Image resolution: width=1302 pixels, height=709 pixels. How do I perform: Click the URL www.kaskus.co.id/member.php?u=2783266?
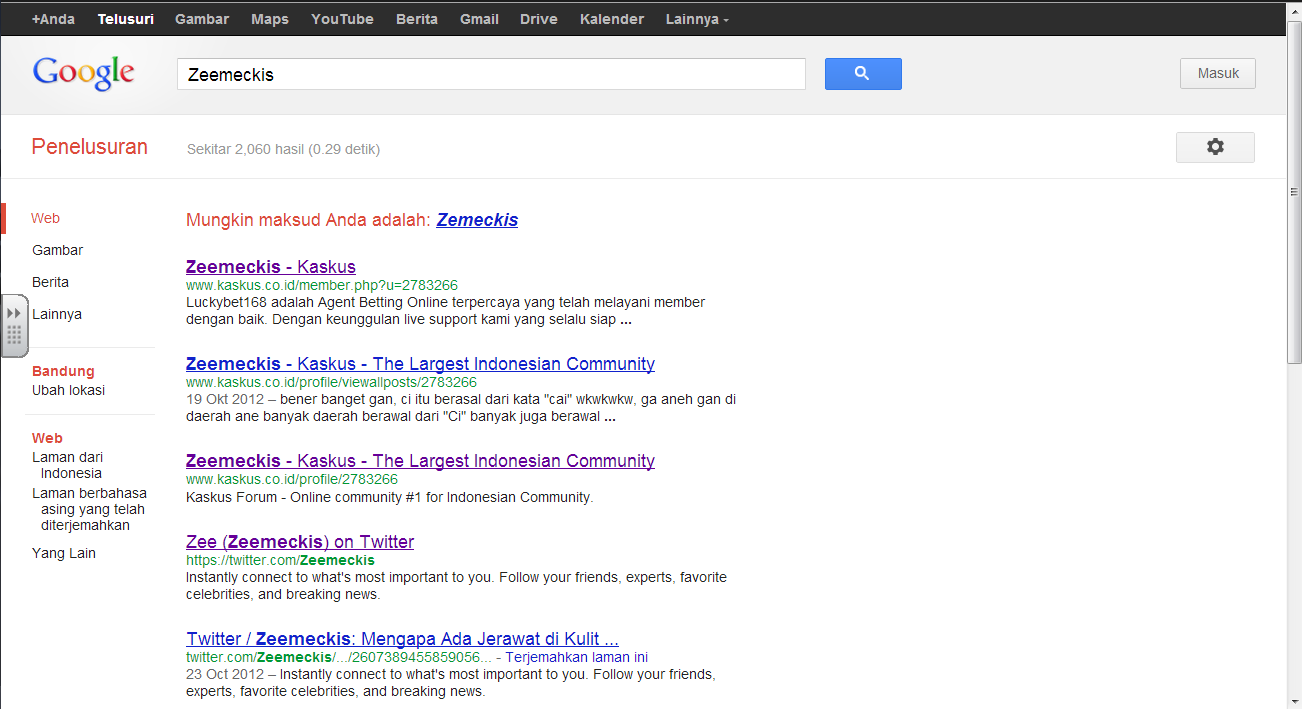(322, 285)
